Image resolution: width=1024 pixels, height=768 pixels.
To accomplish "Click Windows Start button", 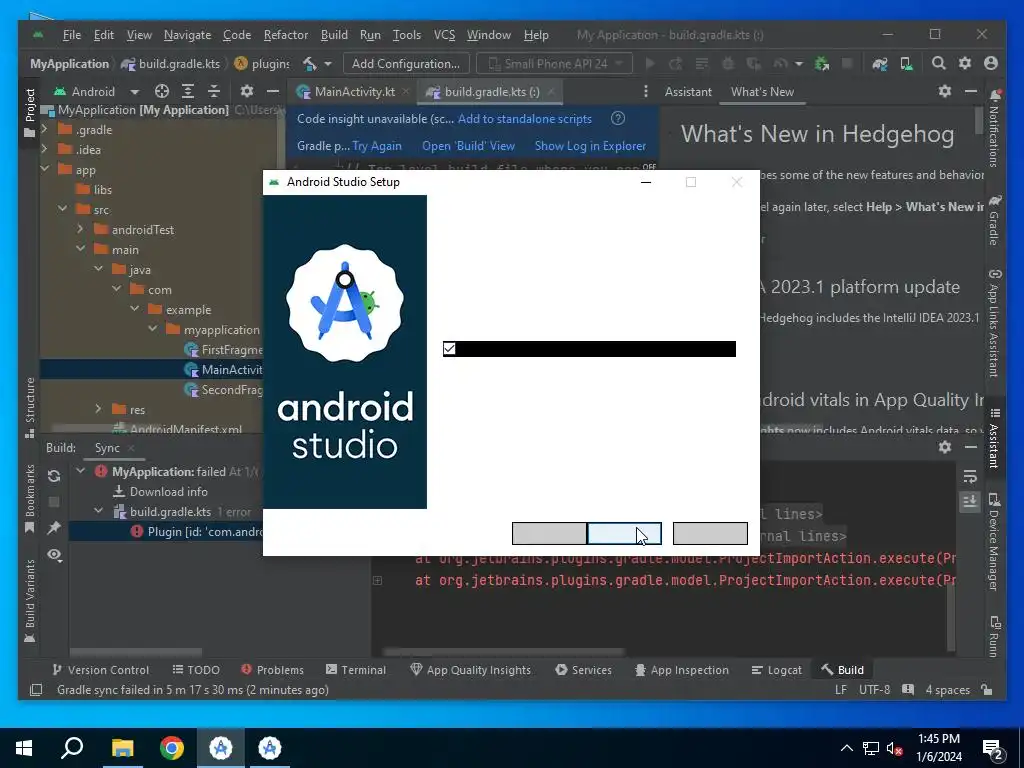I will (24, 748).
